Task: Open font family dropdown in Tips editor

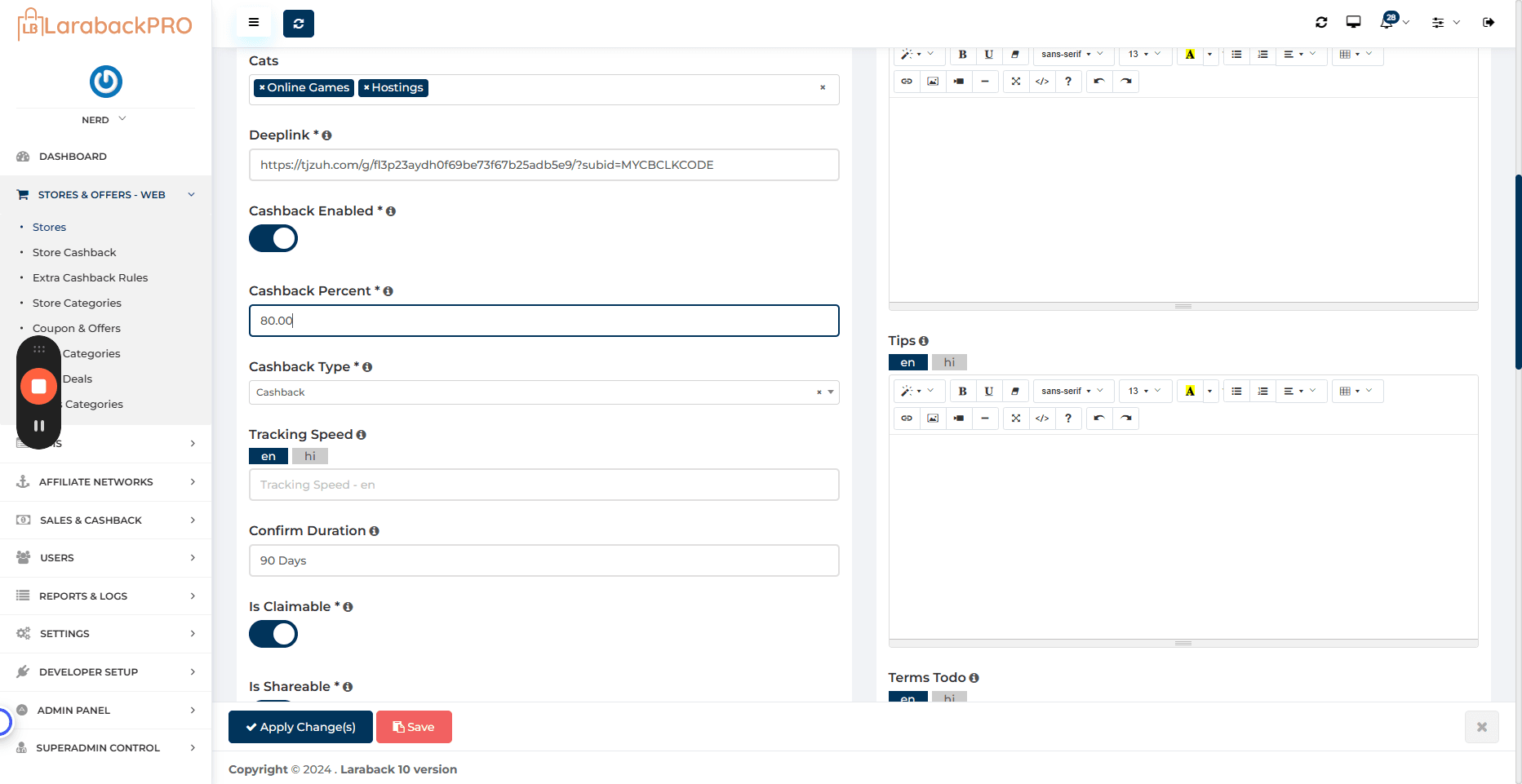Action: coord(1072,391)
